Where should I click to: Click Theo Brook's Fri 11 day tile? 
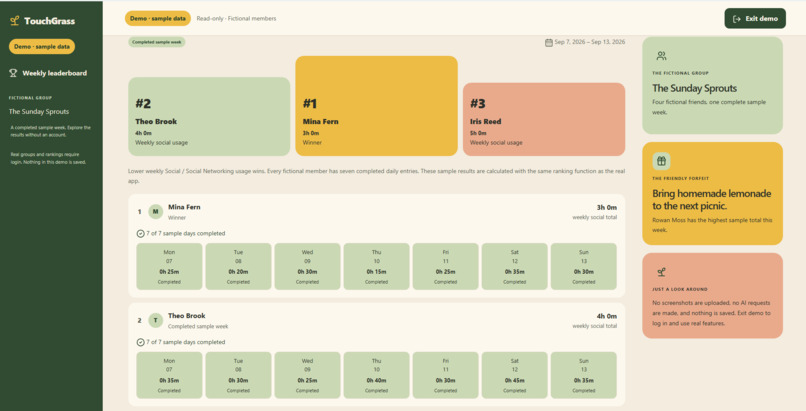pyautogui.click(x=446, y=375)
